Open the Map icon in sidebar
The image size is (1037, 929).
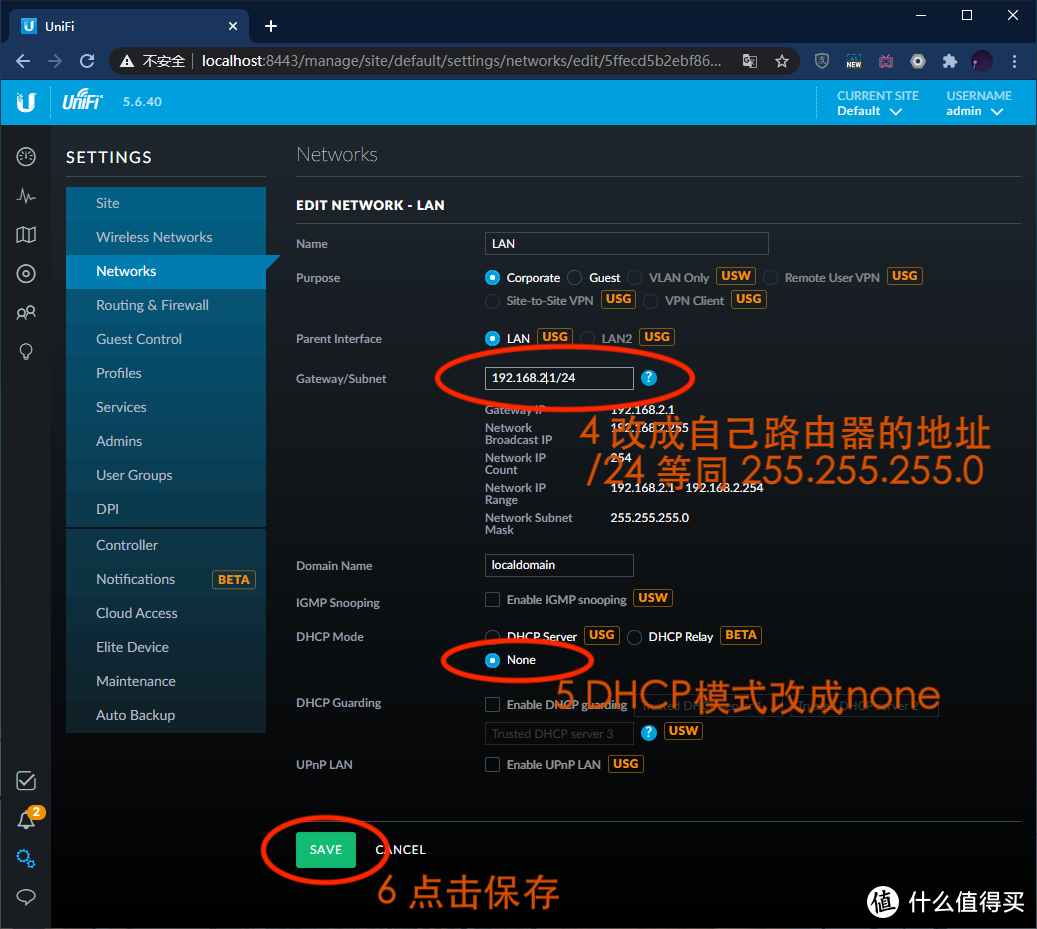[26, 235]
